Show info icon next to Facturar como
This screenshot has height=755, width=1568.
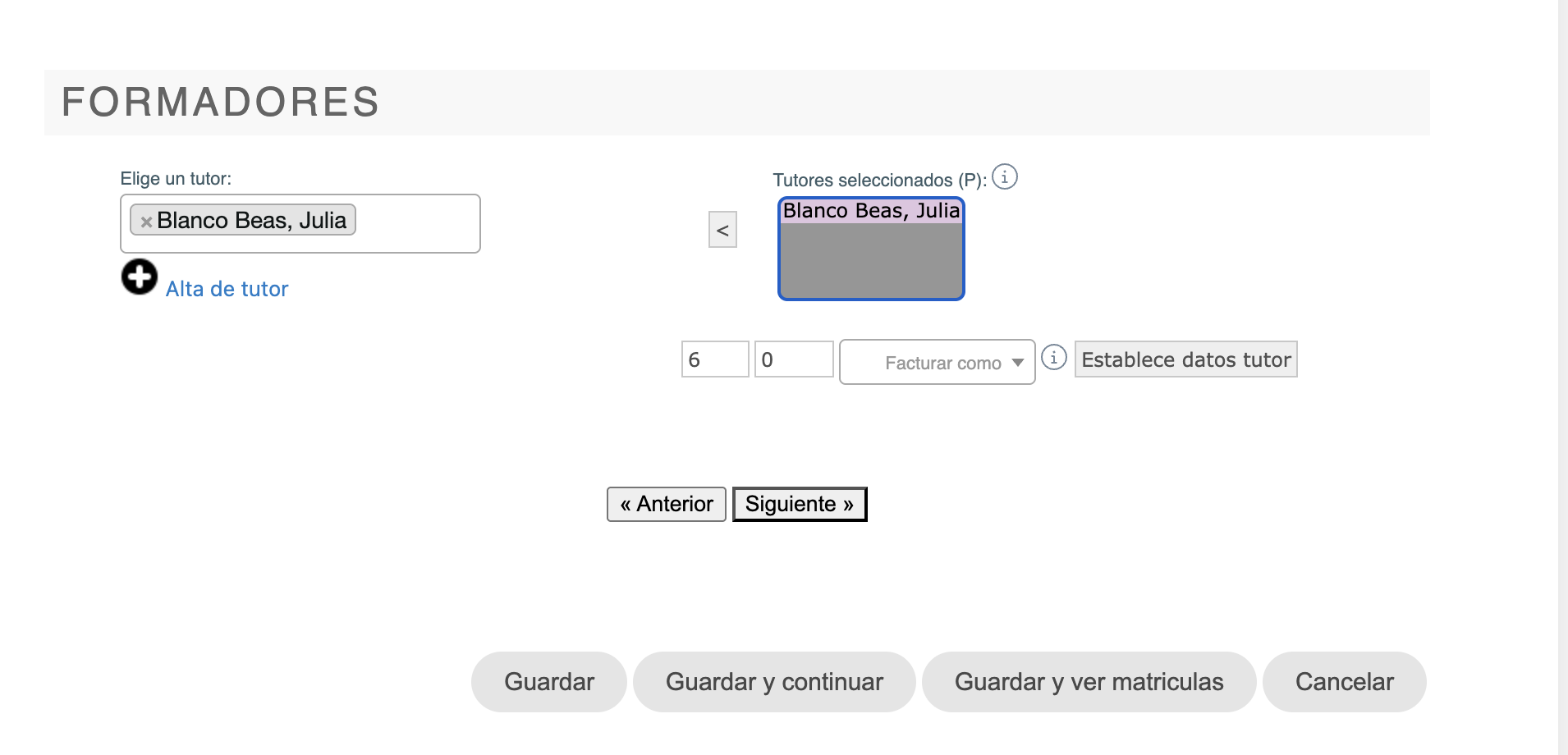point(1054,357)
